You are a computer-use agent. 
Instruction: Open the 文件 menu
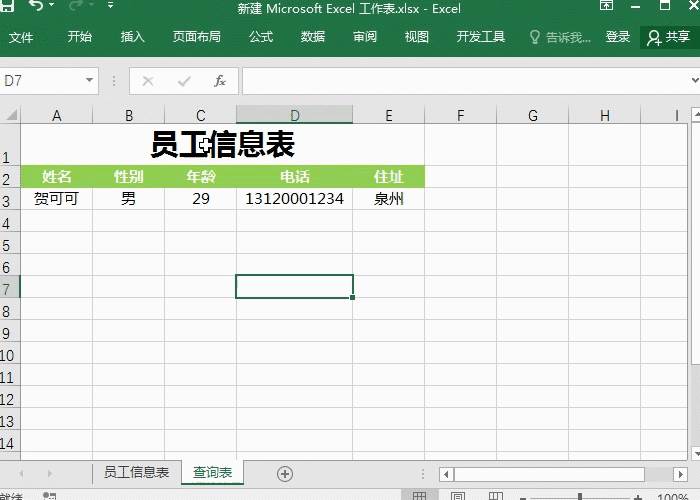pos(21,37)
